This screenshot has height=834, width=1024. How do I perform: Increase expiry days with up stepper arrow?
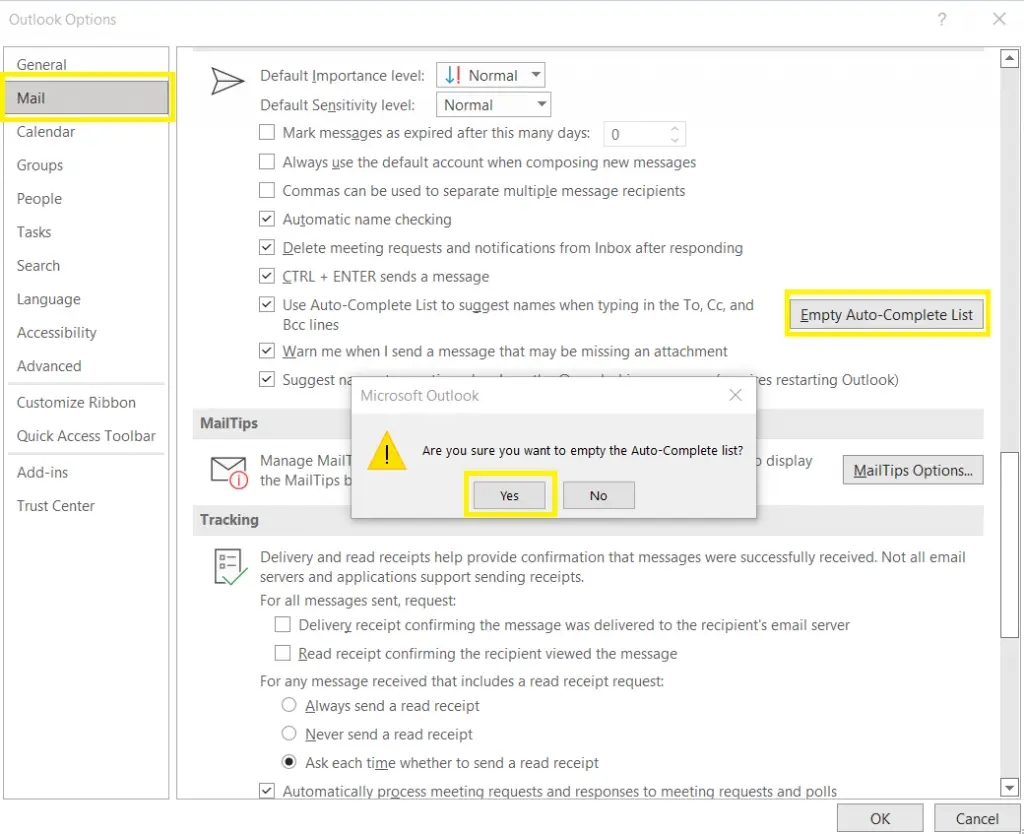click(675, 128)
